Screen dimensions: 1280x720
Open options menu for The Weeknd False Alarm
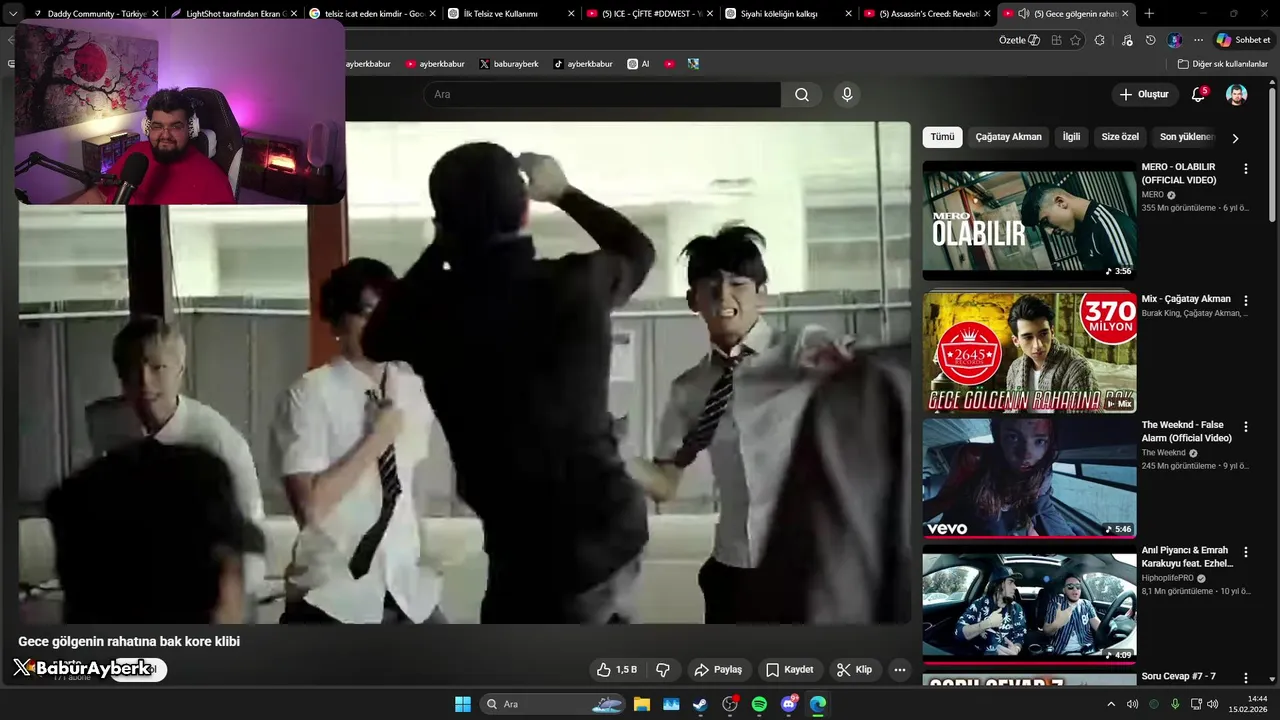tap(1245, 426)
